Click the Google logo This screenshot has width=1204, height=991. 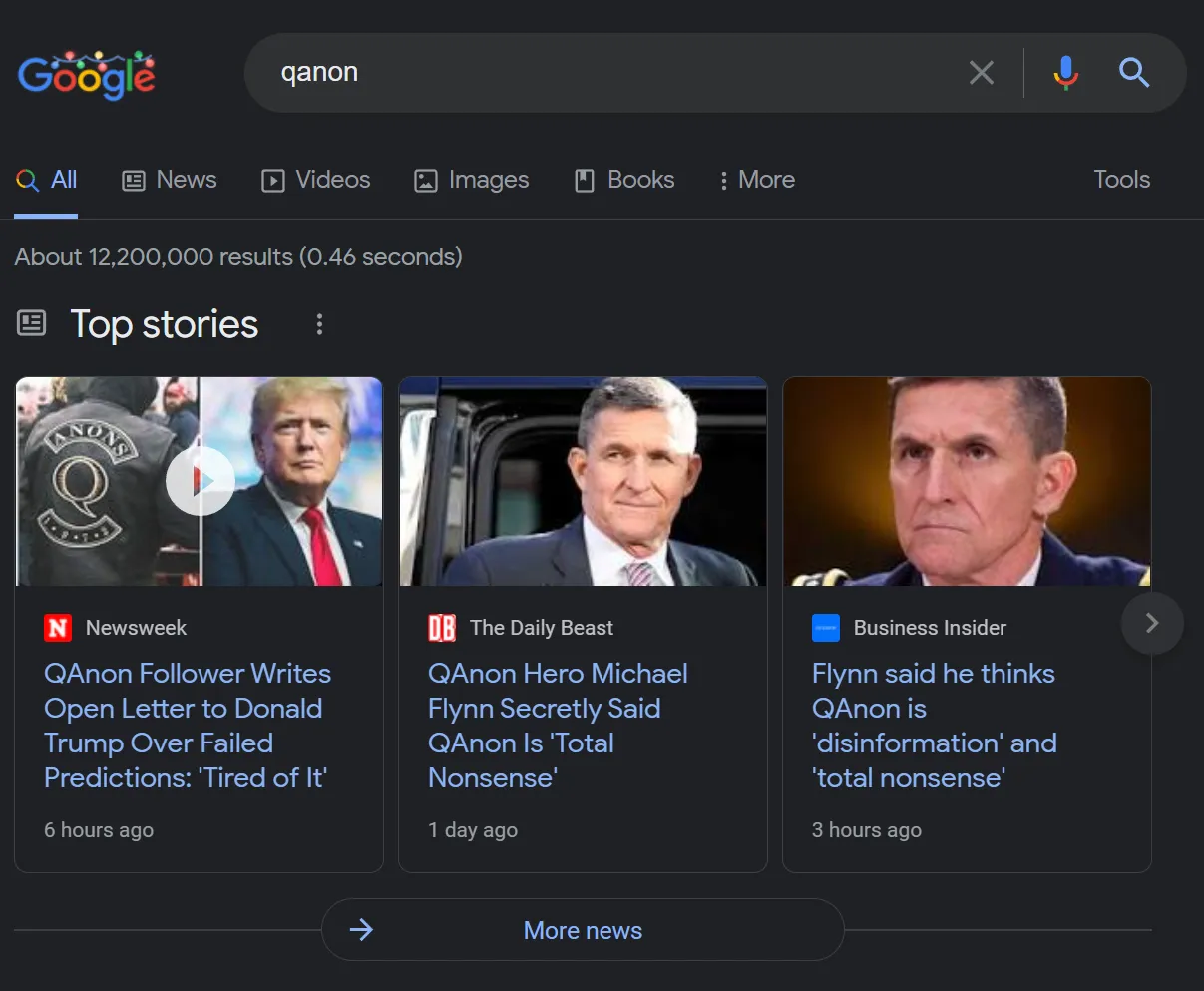[x=87, y=74]
